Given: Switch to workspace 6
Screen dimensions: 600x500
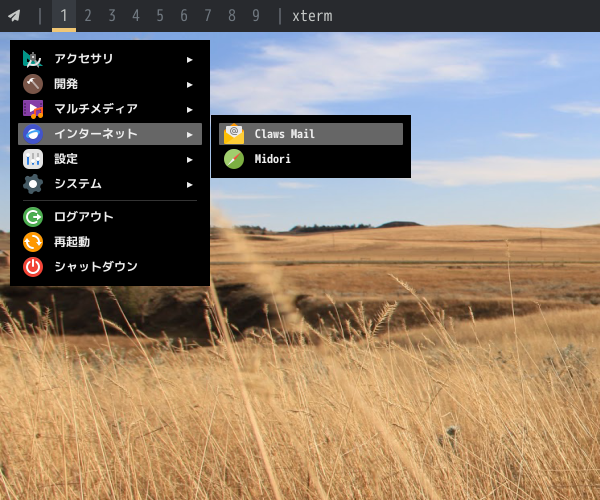Looking at the screenshot, I should coord(184,16).
